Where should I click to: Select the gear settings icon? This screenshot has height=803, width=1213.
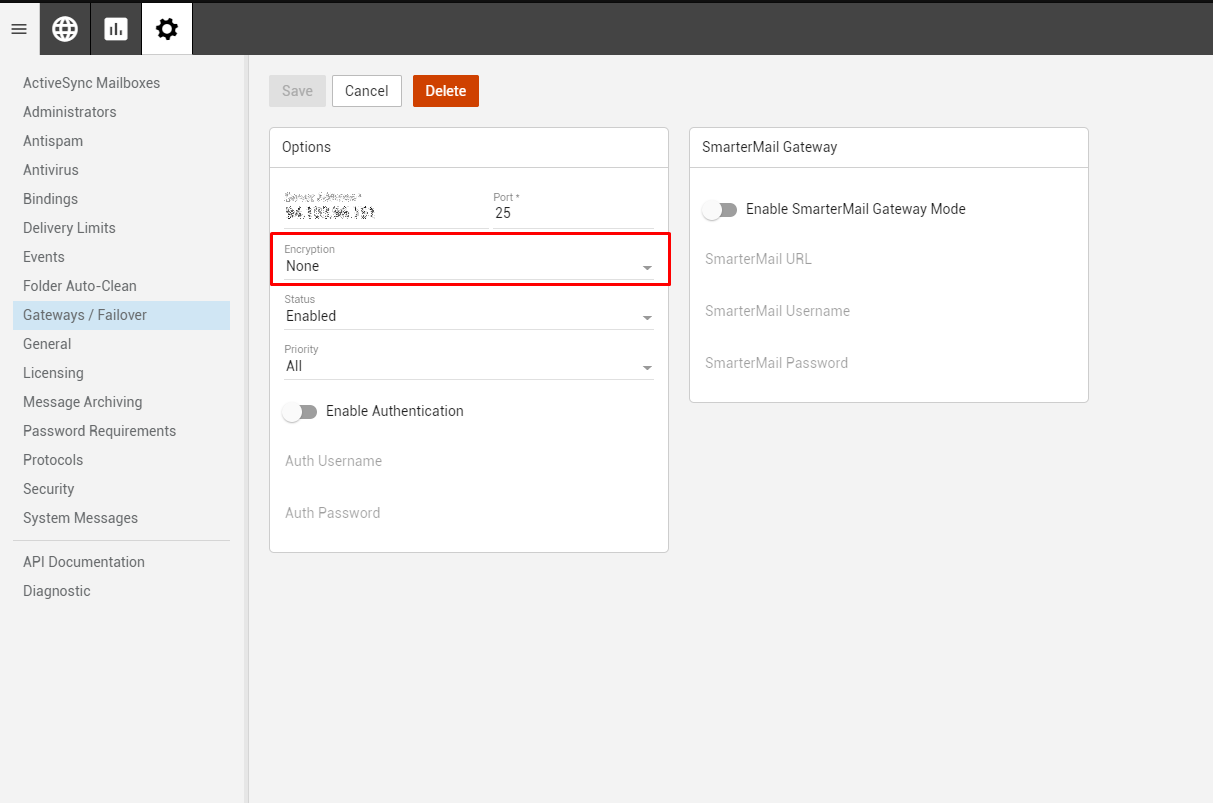pos(167,29)
